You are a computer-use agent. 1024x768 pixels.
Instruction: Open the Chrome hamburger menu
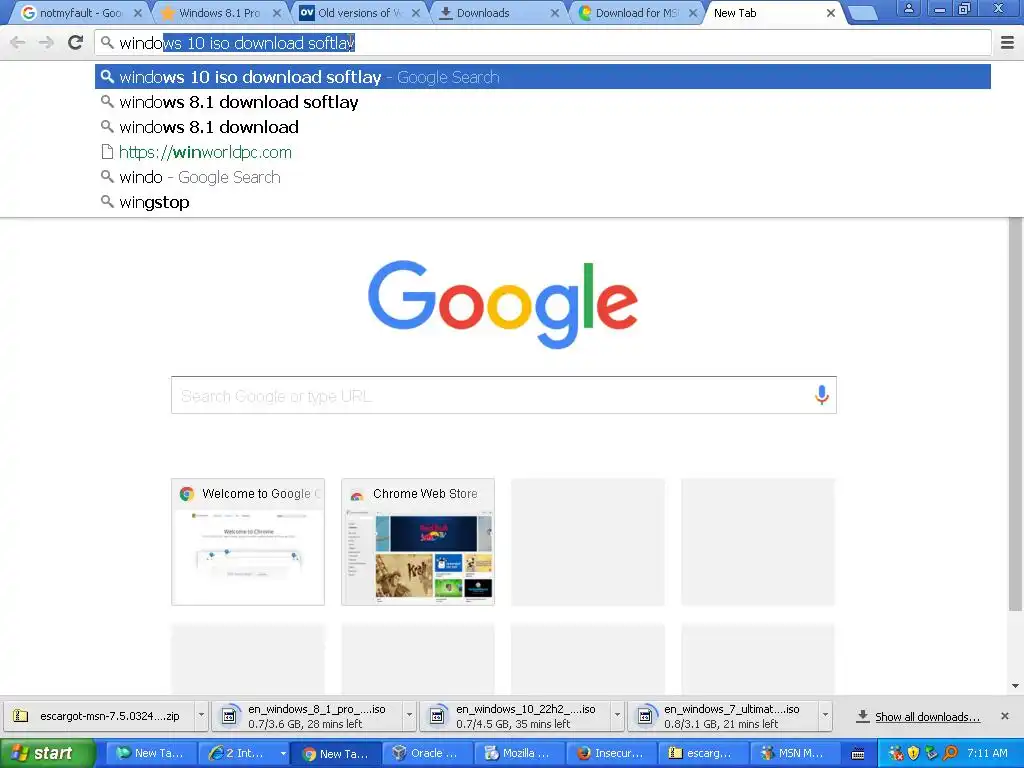click(1008, 43)
